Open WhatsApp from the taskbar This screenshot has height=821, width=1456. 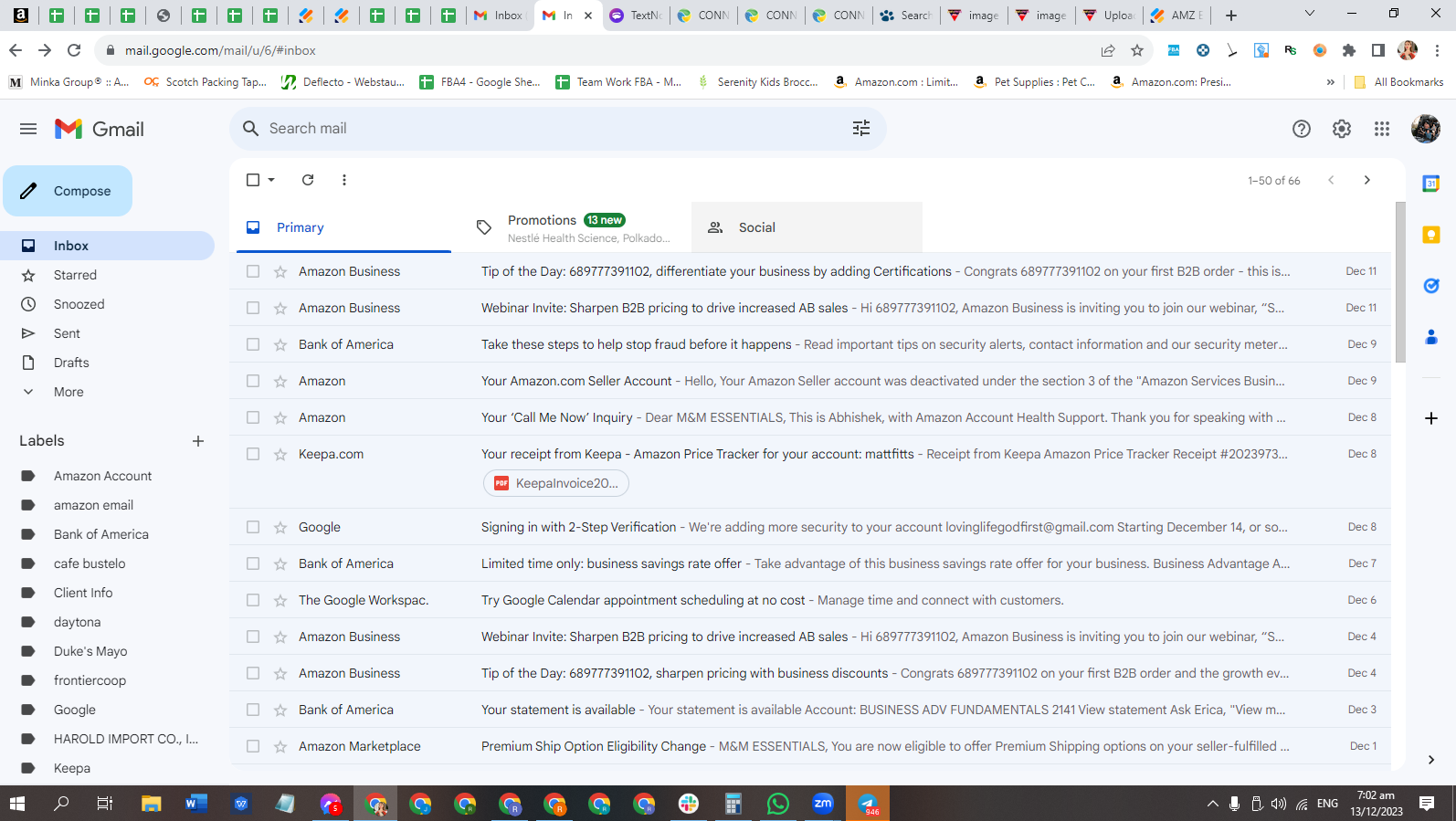778,804
